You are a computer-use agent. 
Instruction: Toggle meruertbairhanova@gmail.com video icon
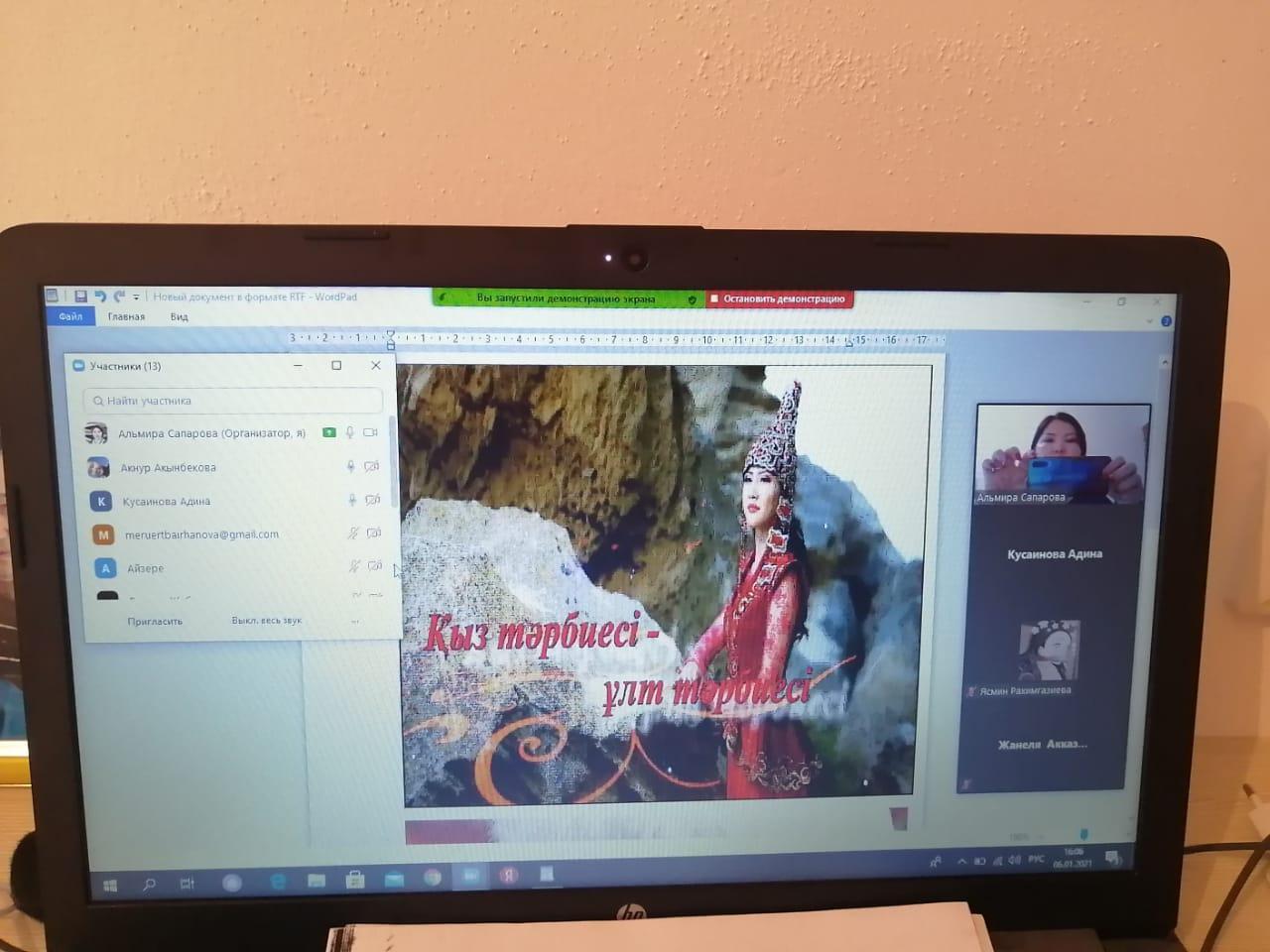point(374,535)
